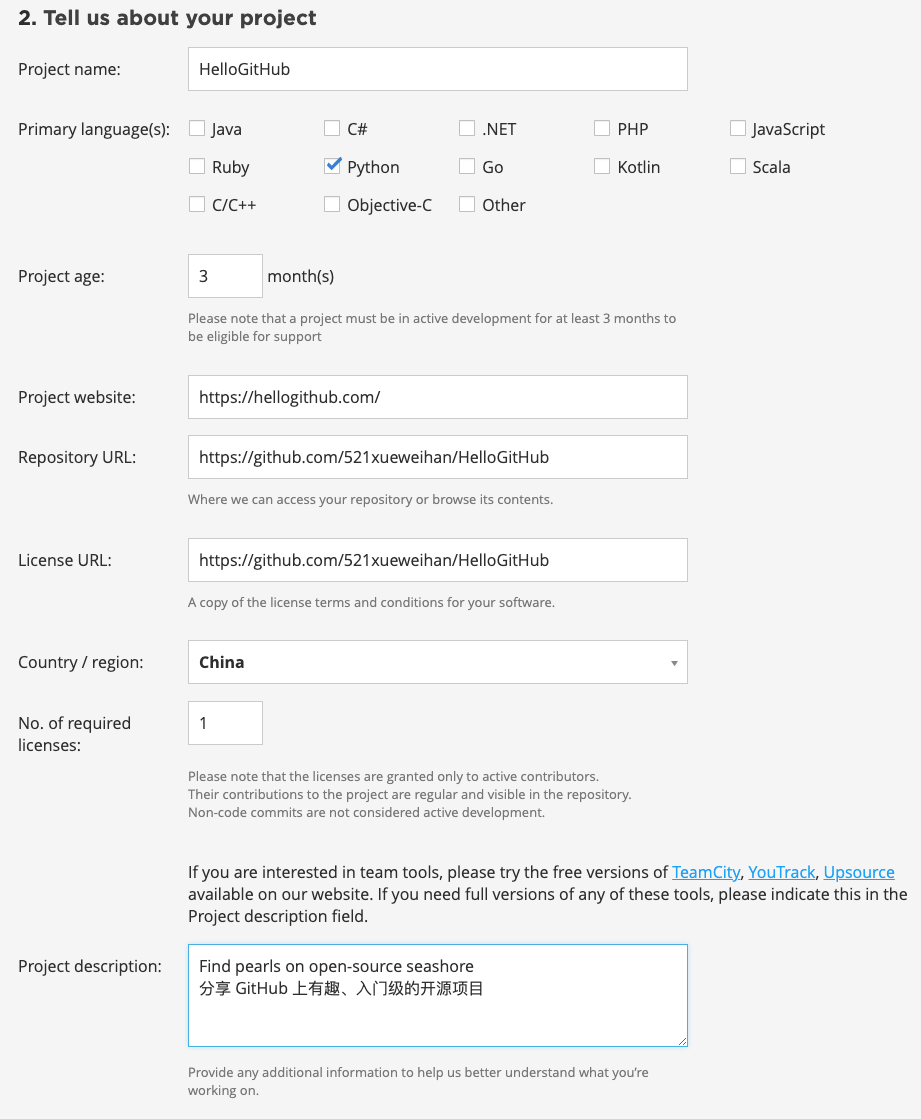The image size is (921, 1119).
Task: Check the C/C++ option
Action: coord(197,204)
